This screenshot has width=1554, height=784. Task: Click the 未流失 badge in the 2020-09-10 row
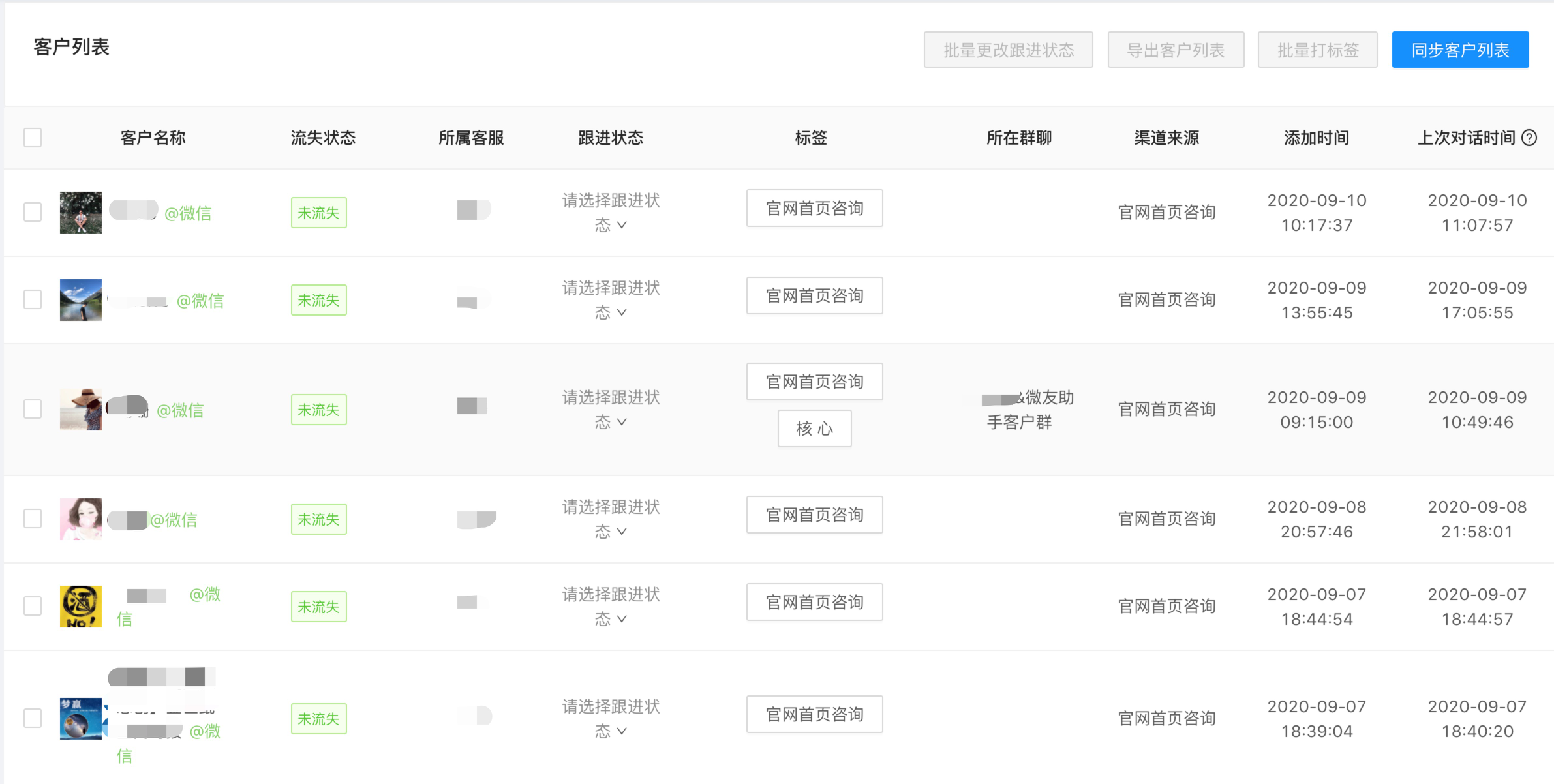(x=318, y=213)
